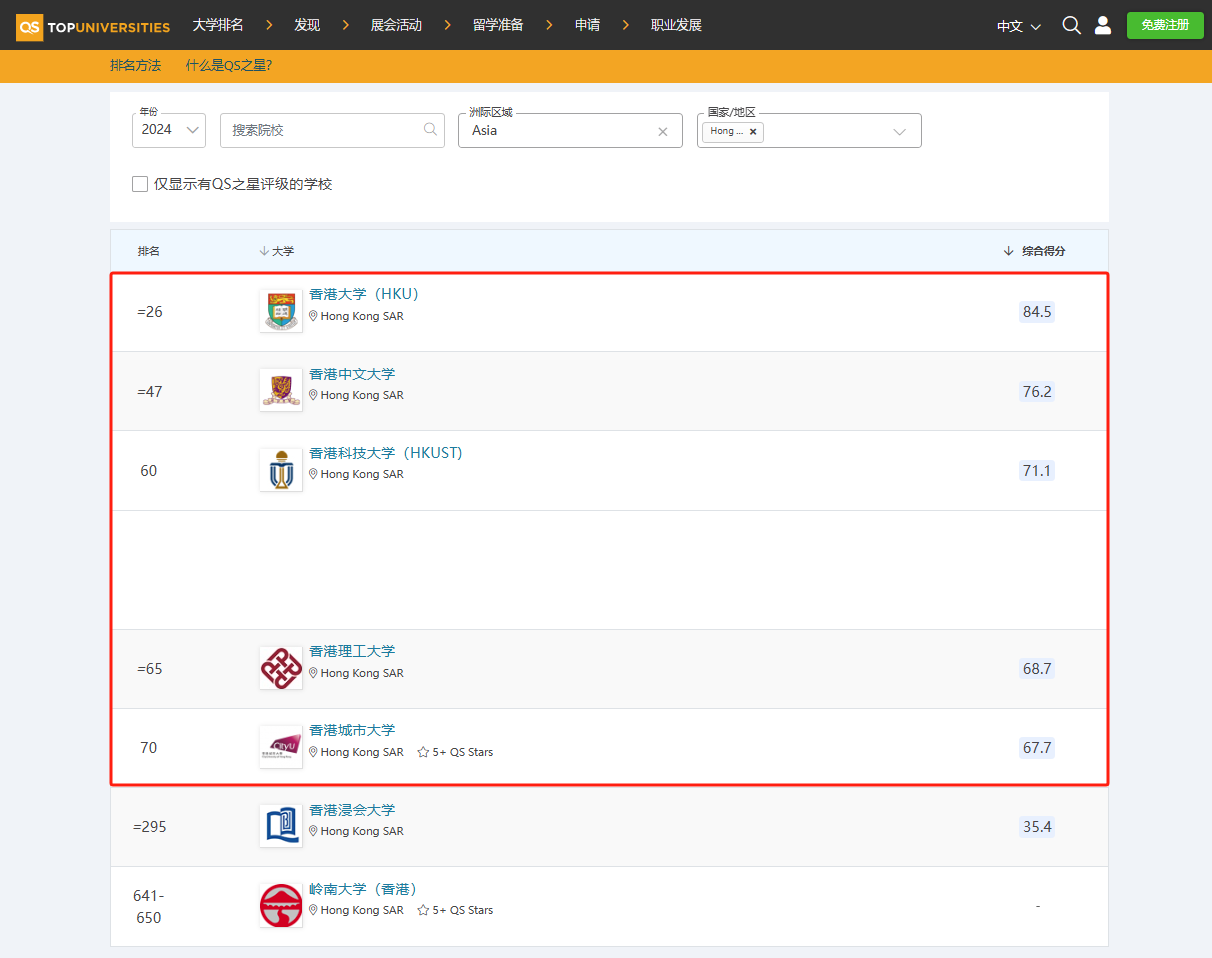
Task: Click the Hong Kong Polytechnic University logo
Action: click(280, 668)
